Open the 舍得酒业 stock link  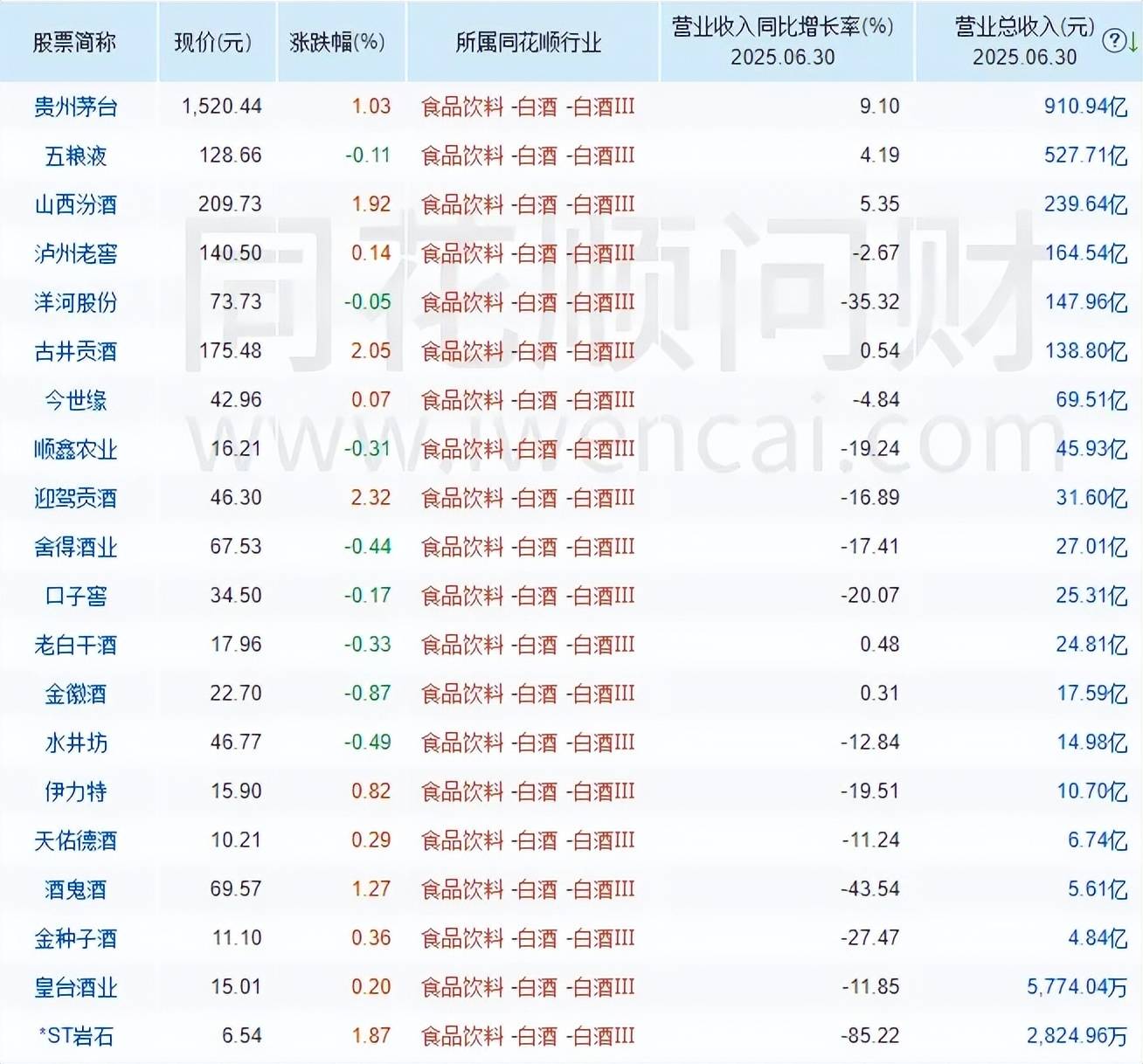tap(76, 547)
